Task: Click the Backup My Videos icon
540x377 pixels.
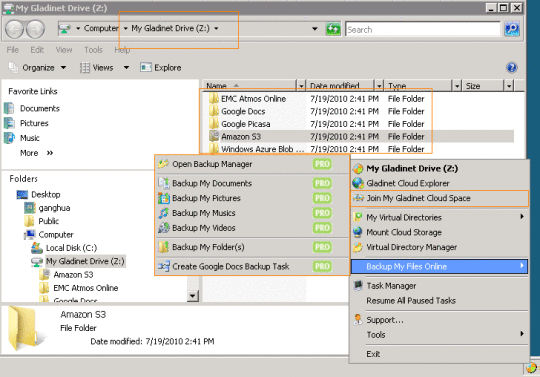Action: tap(163, 228)
